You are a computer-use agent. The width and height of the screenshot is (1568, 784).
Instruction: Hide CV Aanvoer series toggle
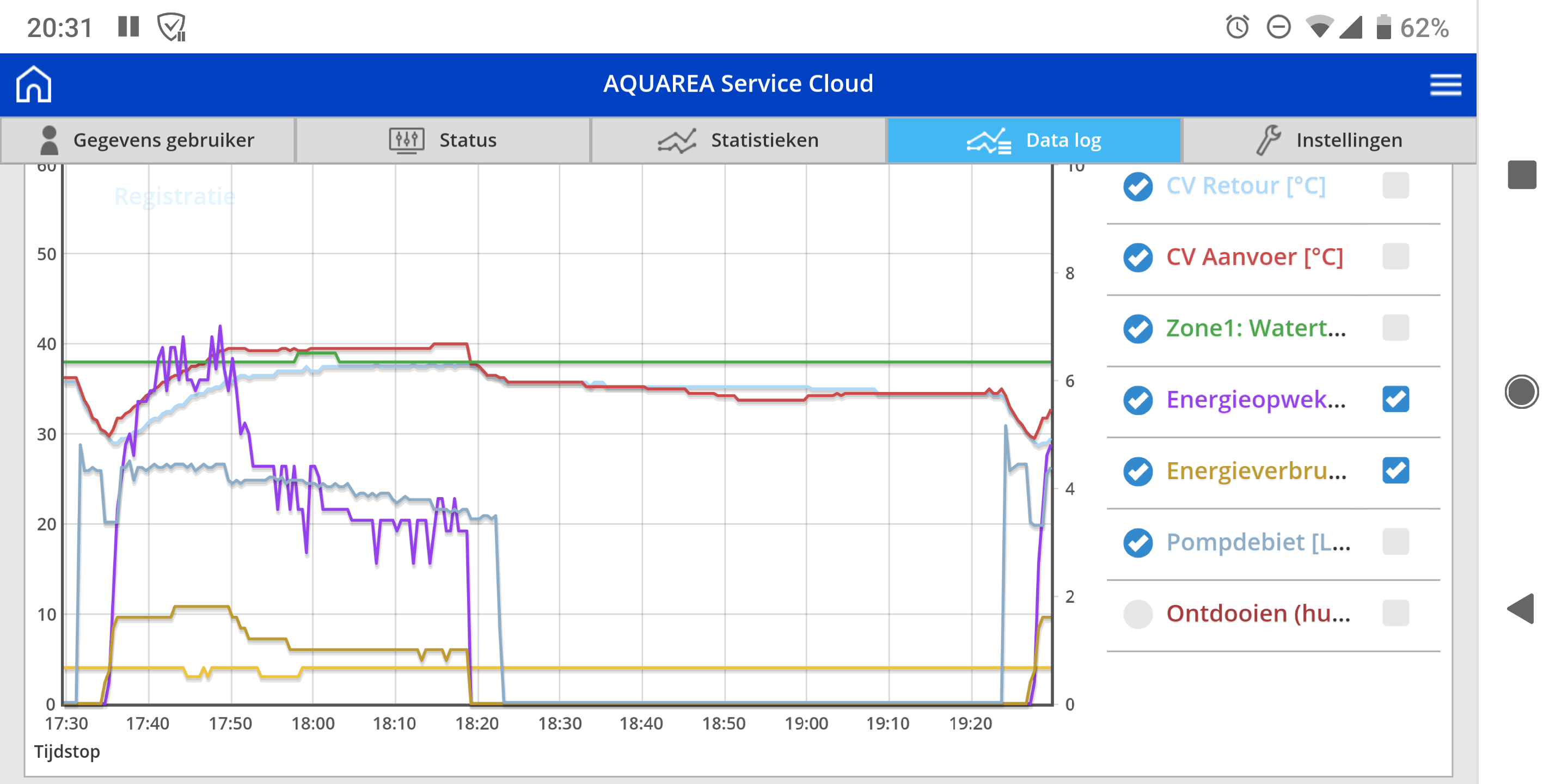pos(1138,257)
